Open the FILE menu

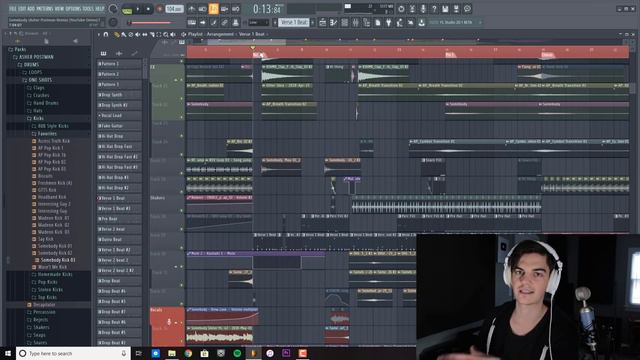click(x=13, y=9)
